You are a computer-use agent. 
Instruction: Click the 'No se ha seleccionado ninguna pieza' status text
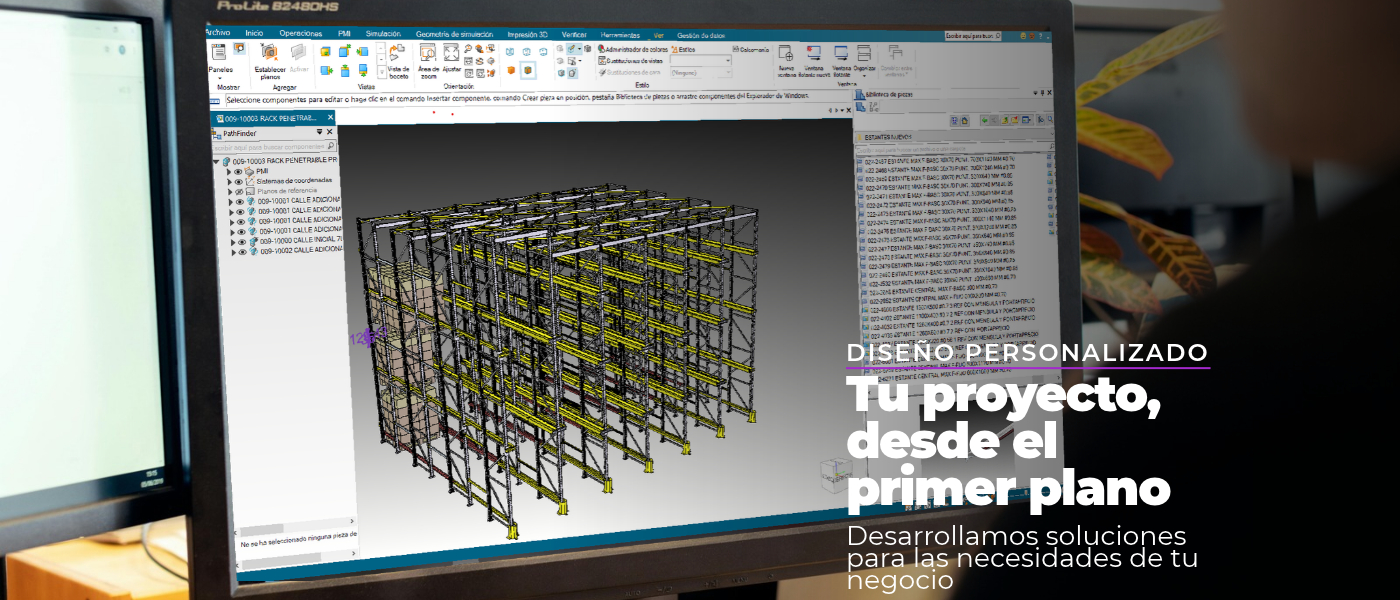point(299,539)
